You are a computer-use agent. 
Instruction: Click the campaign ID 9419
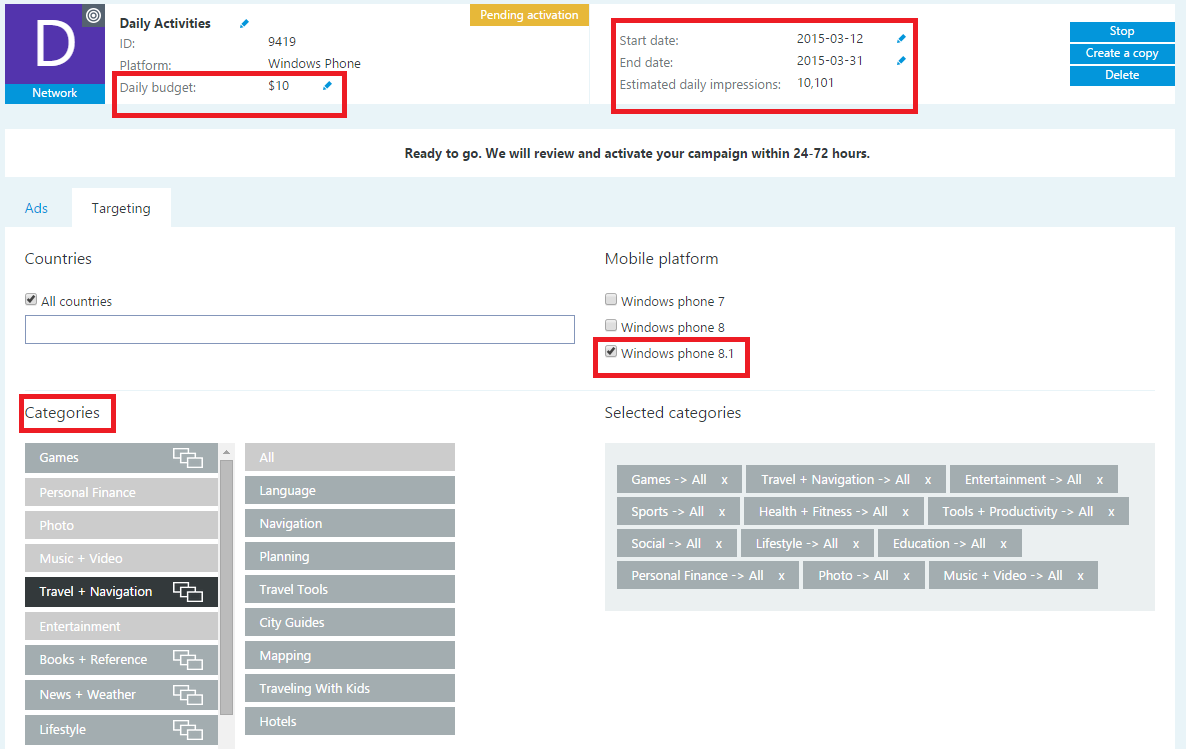(x=282, y=42)
